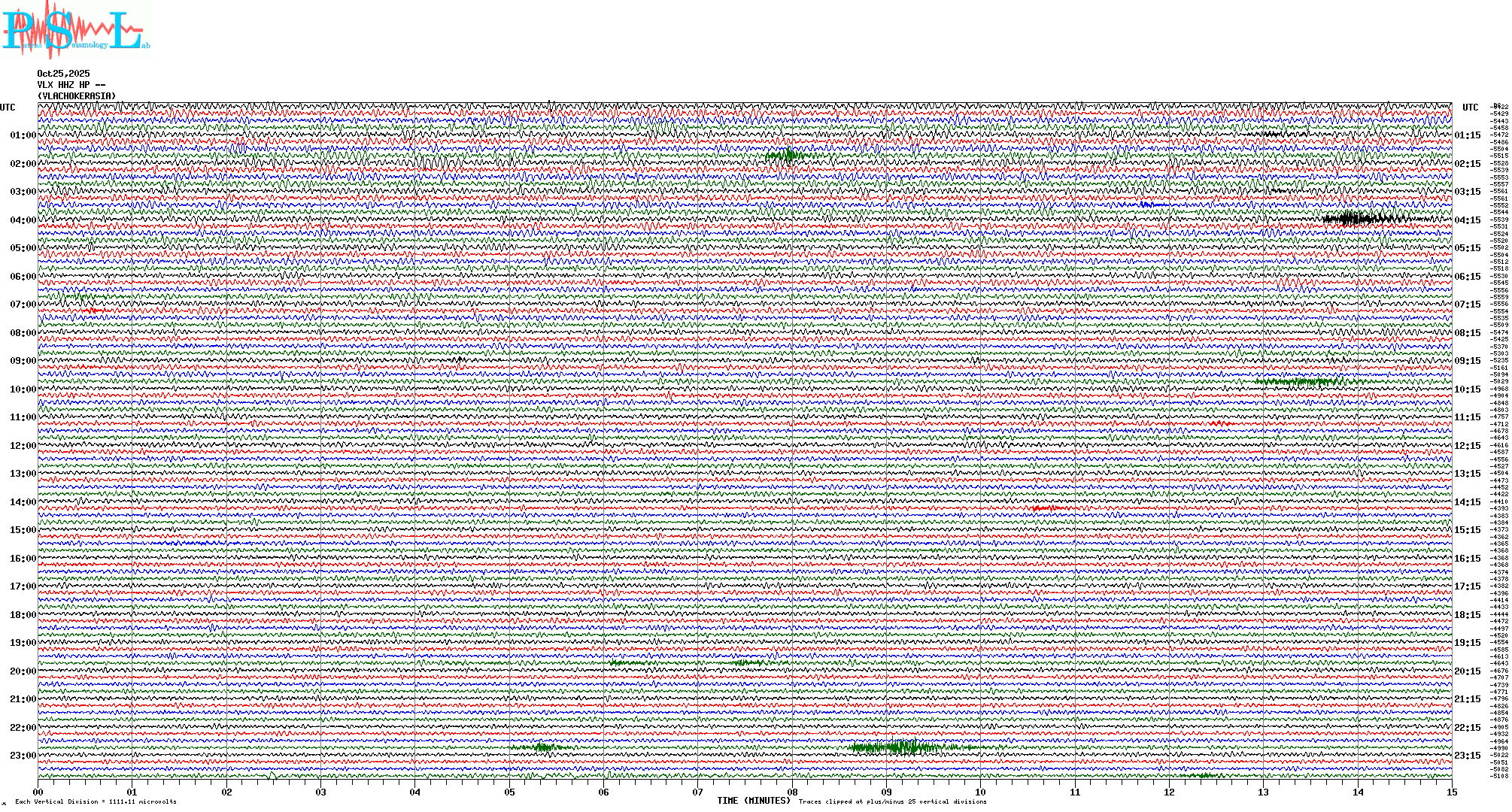Select the 10:15 label on right axis
Viewport: 1512px width, 812px height.
1467,389
